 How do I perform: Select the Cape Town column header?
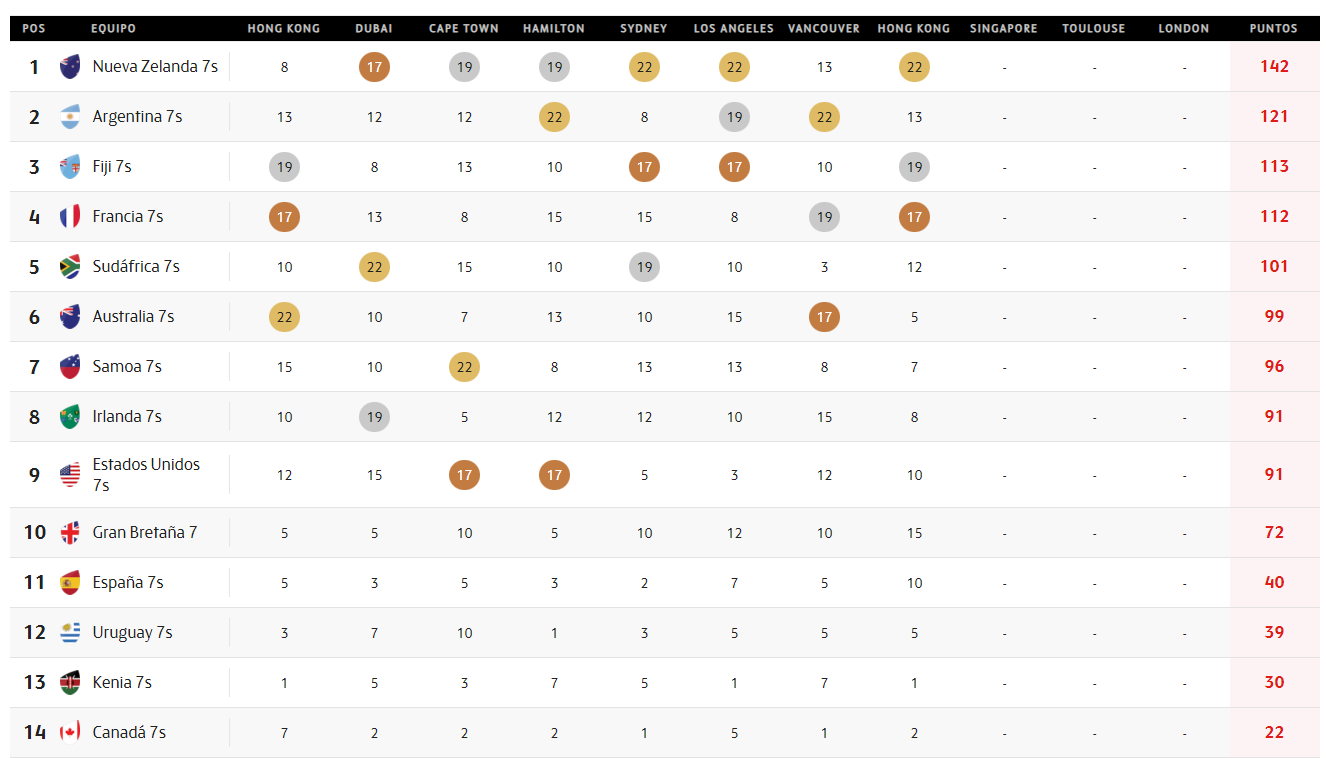464,29
